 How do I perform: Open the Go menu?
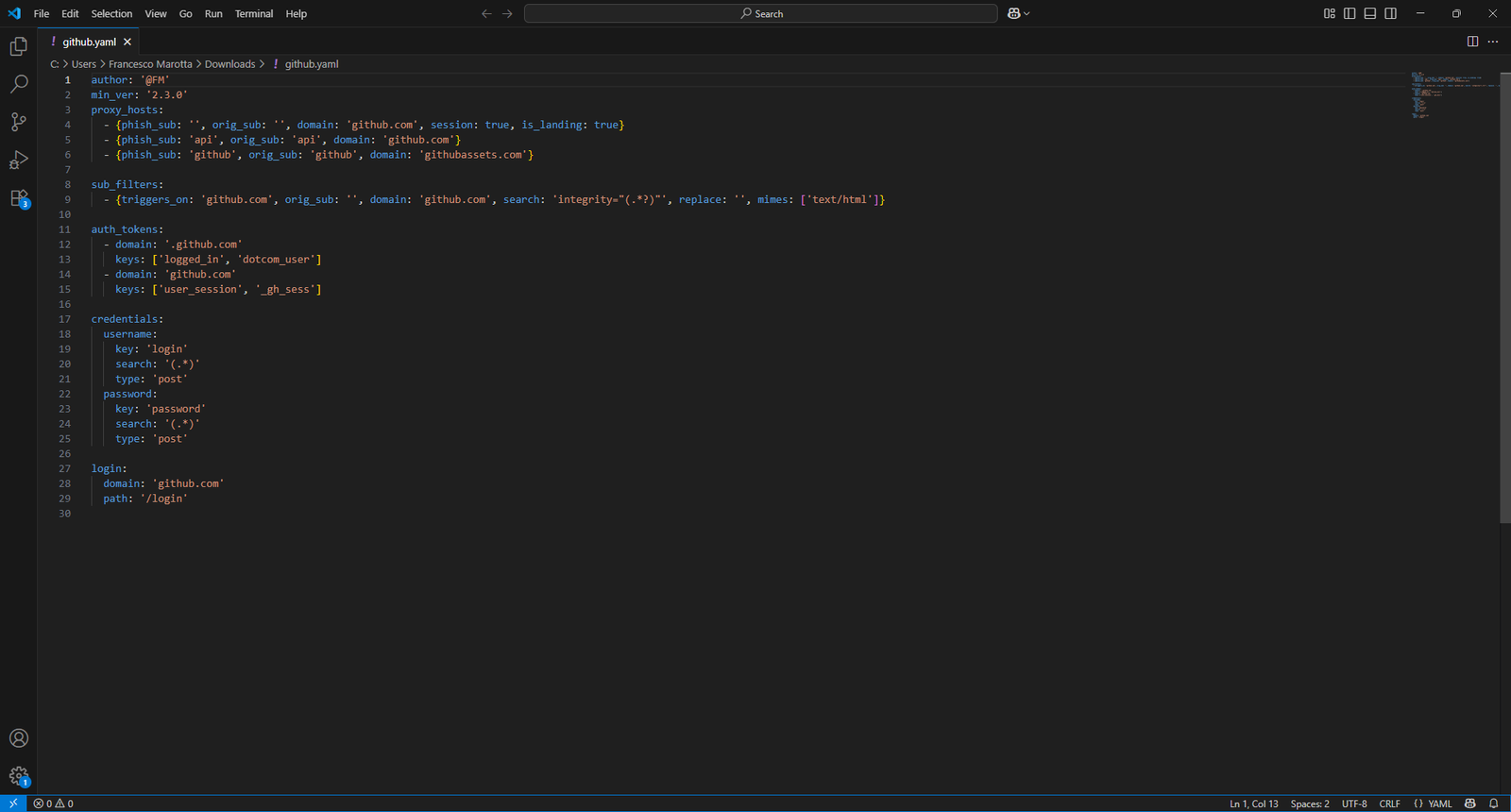coord(185,13)
